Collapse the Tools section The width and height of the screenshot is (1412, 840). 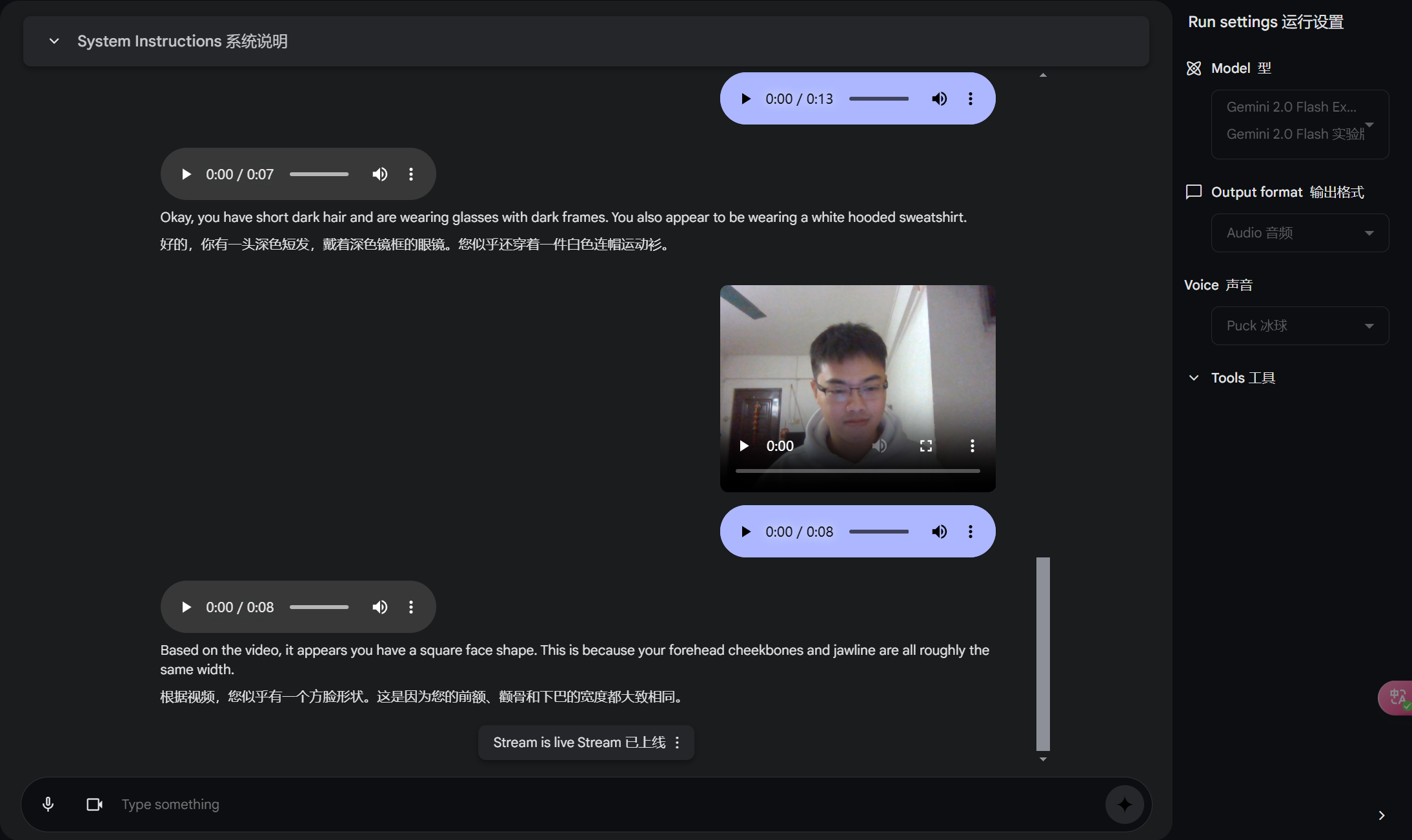click(x=1194, y=378)
